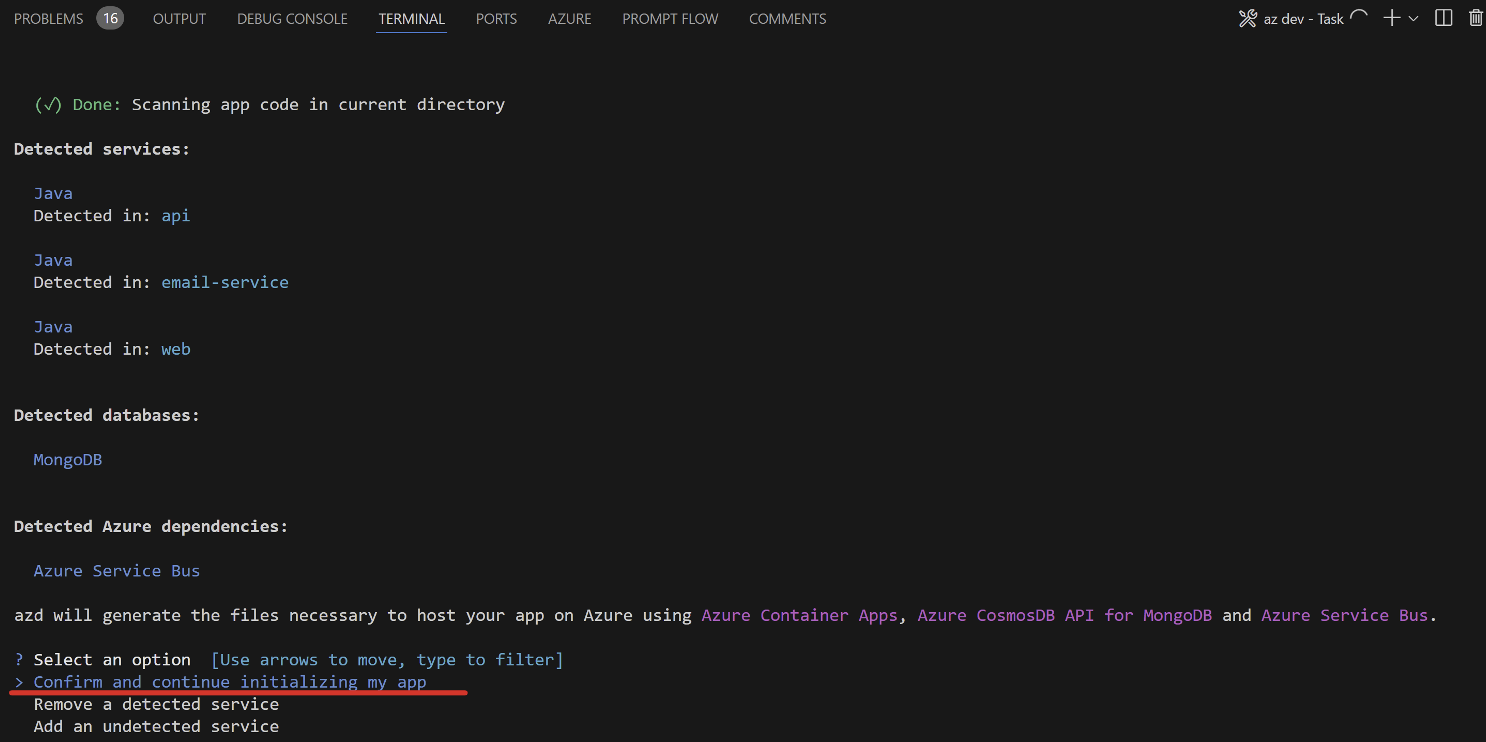The image size is (1486, 742).
Task: Switch to the PROBLEMS tab
Action: [x=49, y=19]
